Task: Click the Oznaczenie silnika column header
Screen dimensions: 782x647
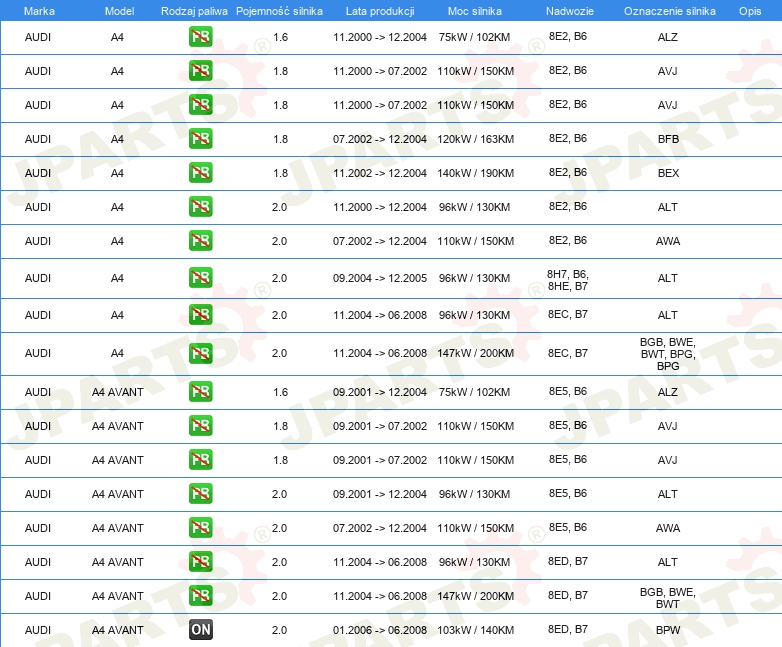Action: click(669, 11)
